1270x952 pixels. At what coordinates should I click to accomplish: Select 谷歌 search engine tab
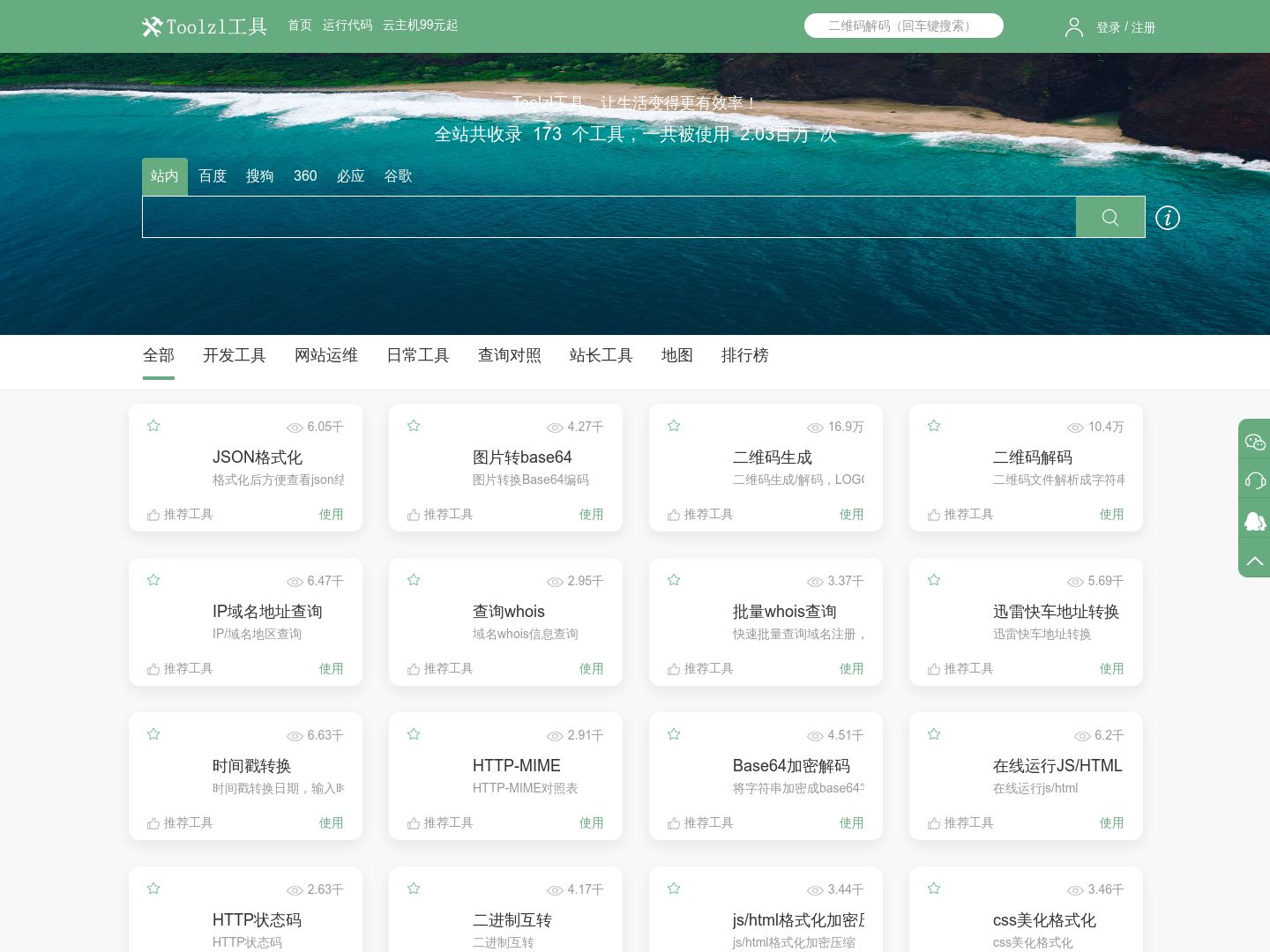[x=399, y=176]
